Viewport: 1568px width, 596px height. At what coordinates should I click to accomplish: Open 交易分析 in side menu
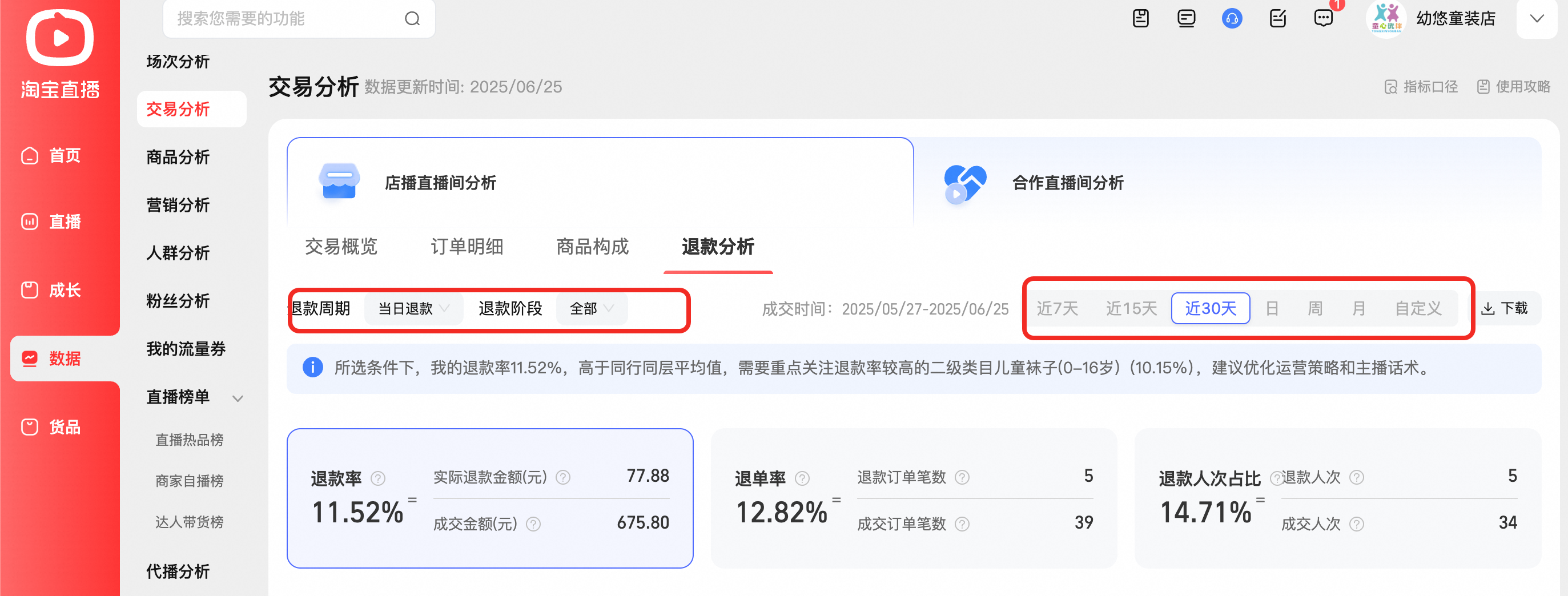(192, 109)
